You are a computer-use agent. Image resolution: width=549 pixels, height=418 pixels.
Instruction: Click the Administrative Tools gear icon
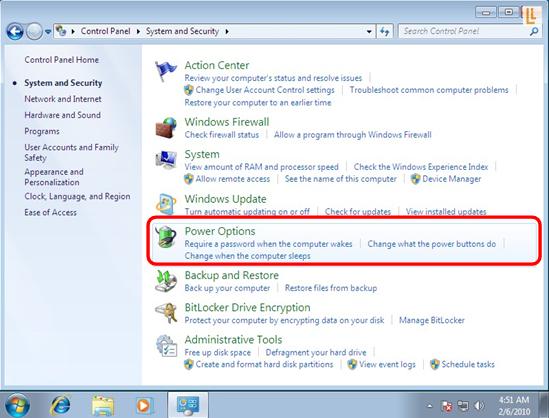tap(166, 346)
